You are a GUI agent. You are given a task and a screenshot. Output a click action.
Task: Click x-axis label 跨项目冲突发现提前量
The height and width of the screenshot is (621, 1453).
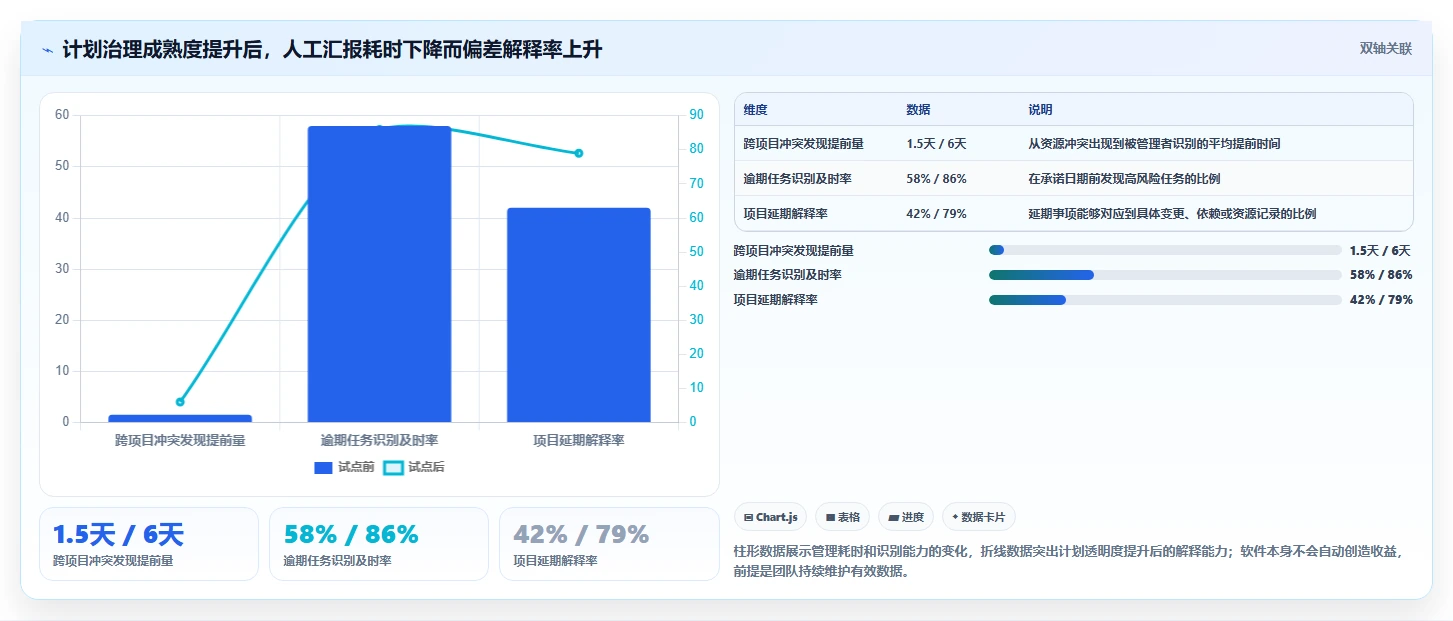(x=180, y=440)
